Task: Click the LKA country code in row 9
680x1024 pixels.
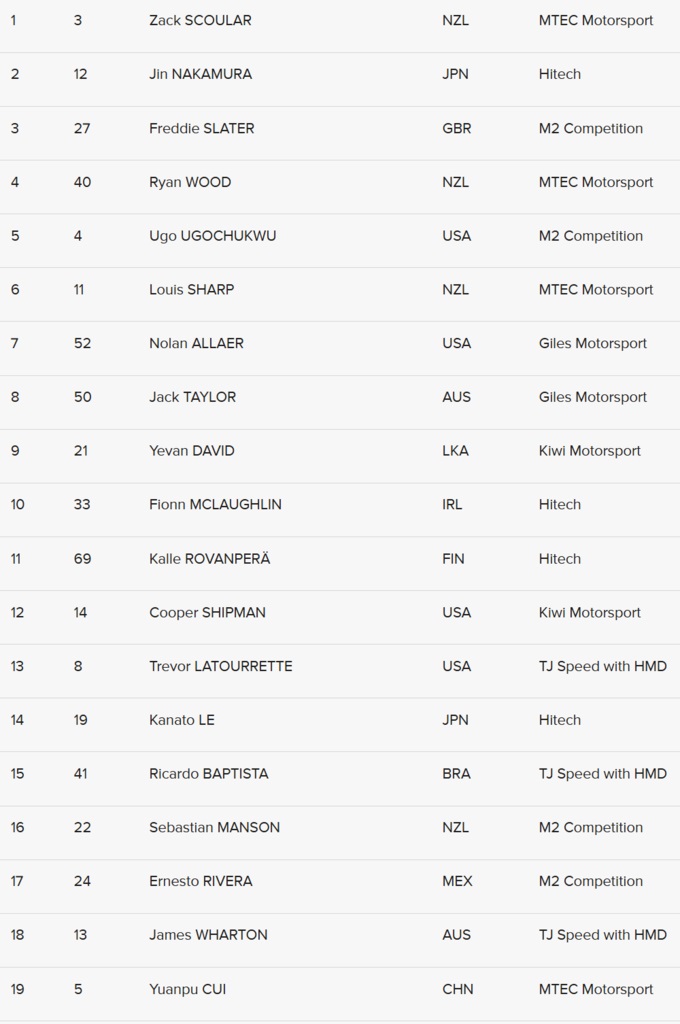Action: [455, 451]
